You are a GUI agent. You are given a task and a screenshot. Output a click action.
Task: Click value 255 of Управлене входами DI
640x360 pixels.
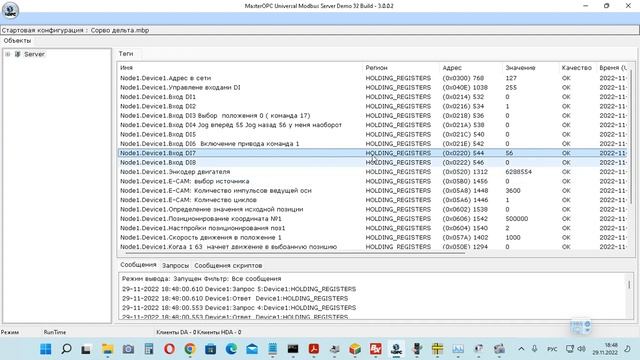(511, 87)
